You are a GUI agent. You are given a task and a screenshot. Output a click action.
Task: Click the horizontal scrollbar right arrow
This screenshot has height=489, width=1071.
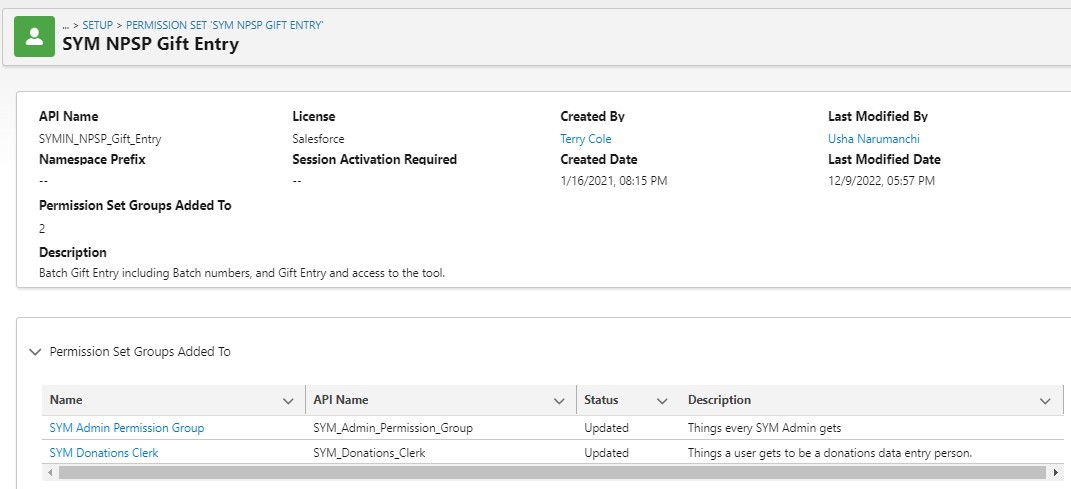[x=1057, y=473]
